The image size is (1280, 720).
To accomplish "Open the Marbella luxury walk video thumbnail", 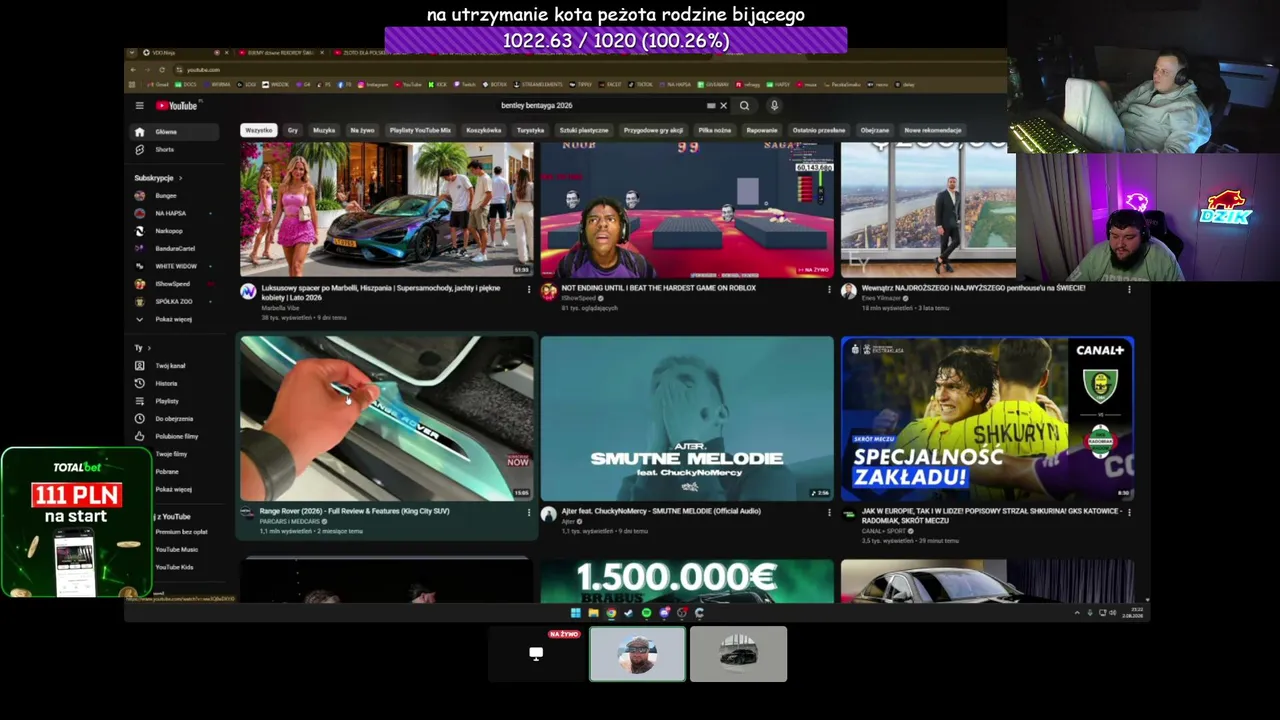I will (386, 209).
